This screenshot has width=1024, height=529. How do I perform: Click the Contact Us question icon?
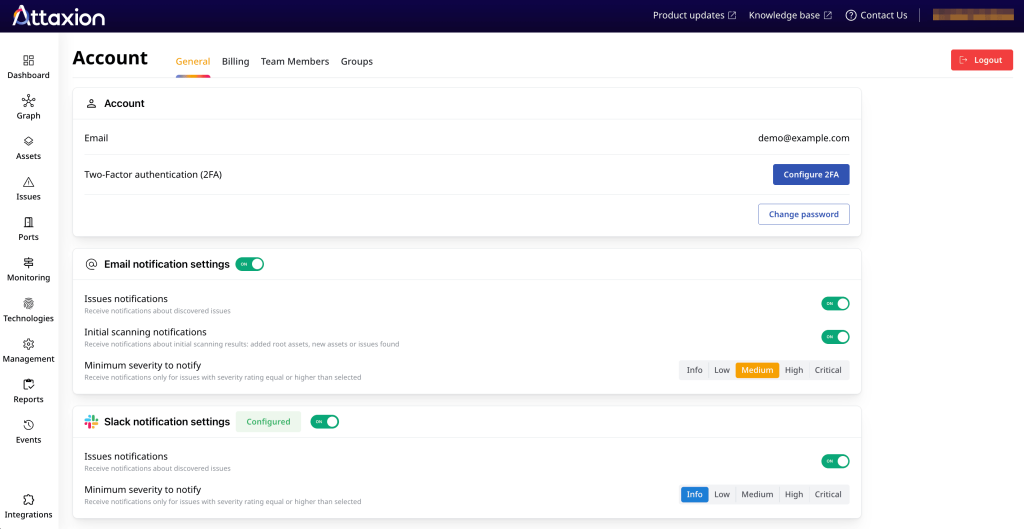pos(850,15)
